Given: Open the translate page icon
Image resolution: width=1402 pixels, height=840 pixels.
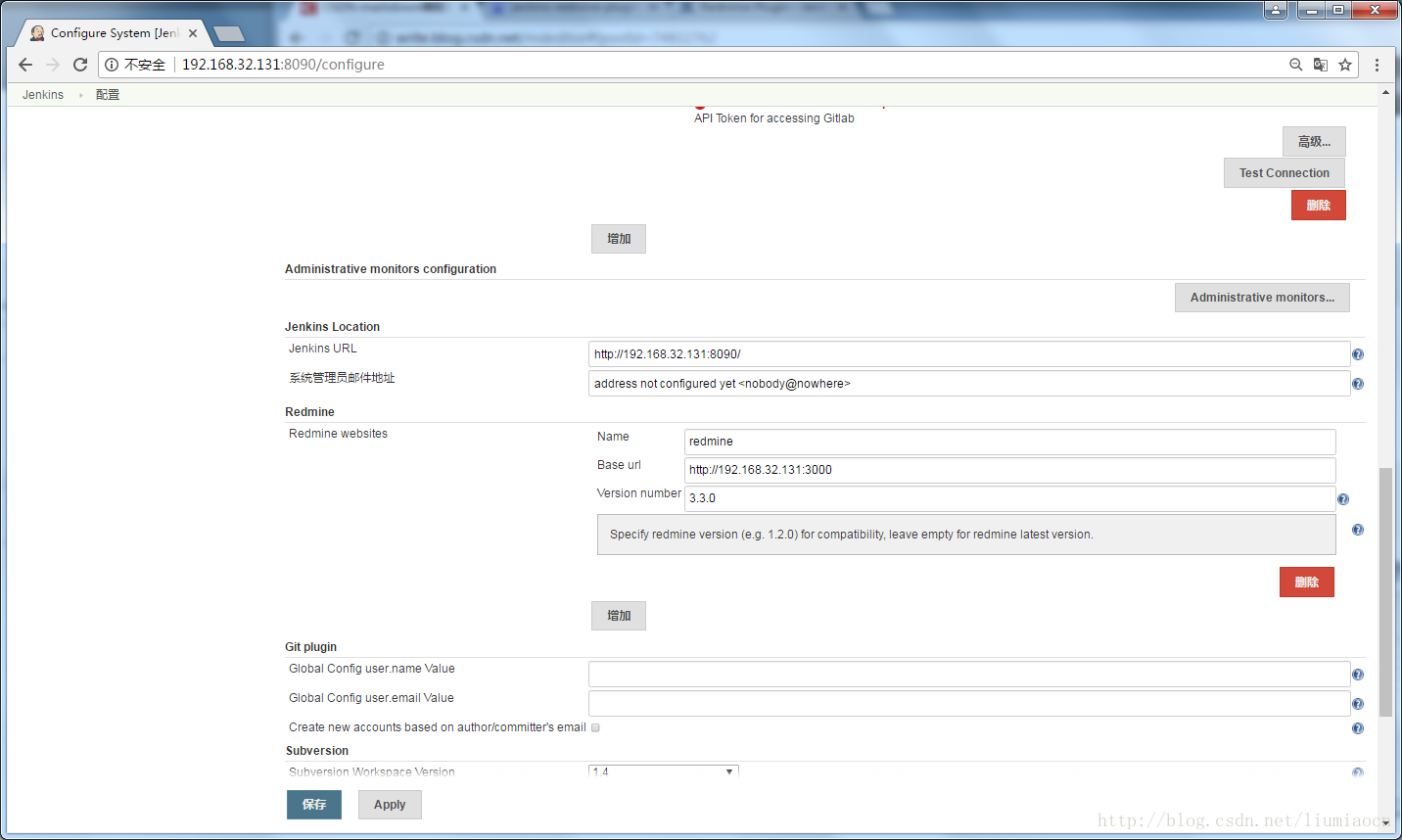Looking at the screenshot, I should [x=1321, y=65].
